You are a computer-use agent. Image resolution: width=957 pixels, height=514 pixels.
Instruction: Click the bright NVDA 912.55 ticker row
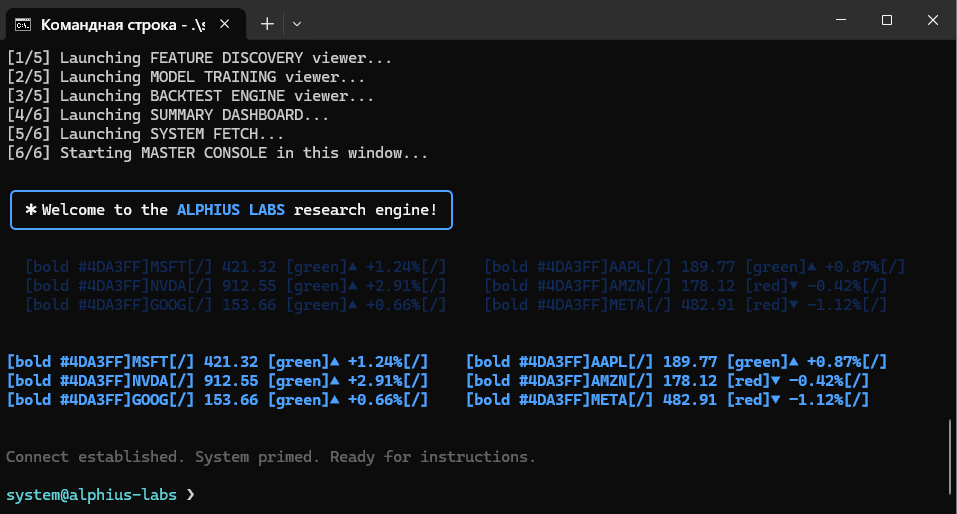coord(217,381)
